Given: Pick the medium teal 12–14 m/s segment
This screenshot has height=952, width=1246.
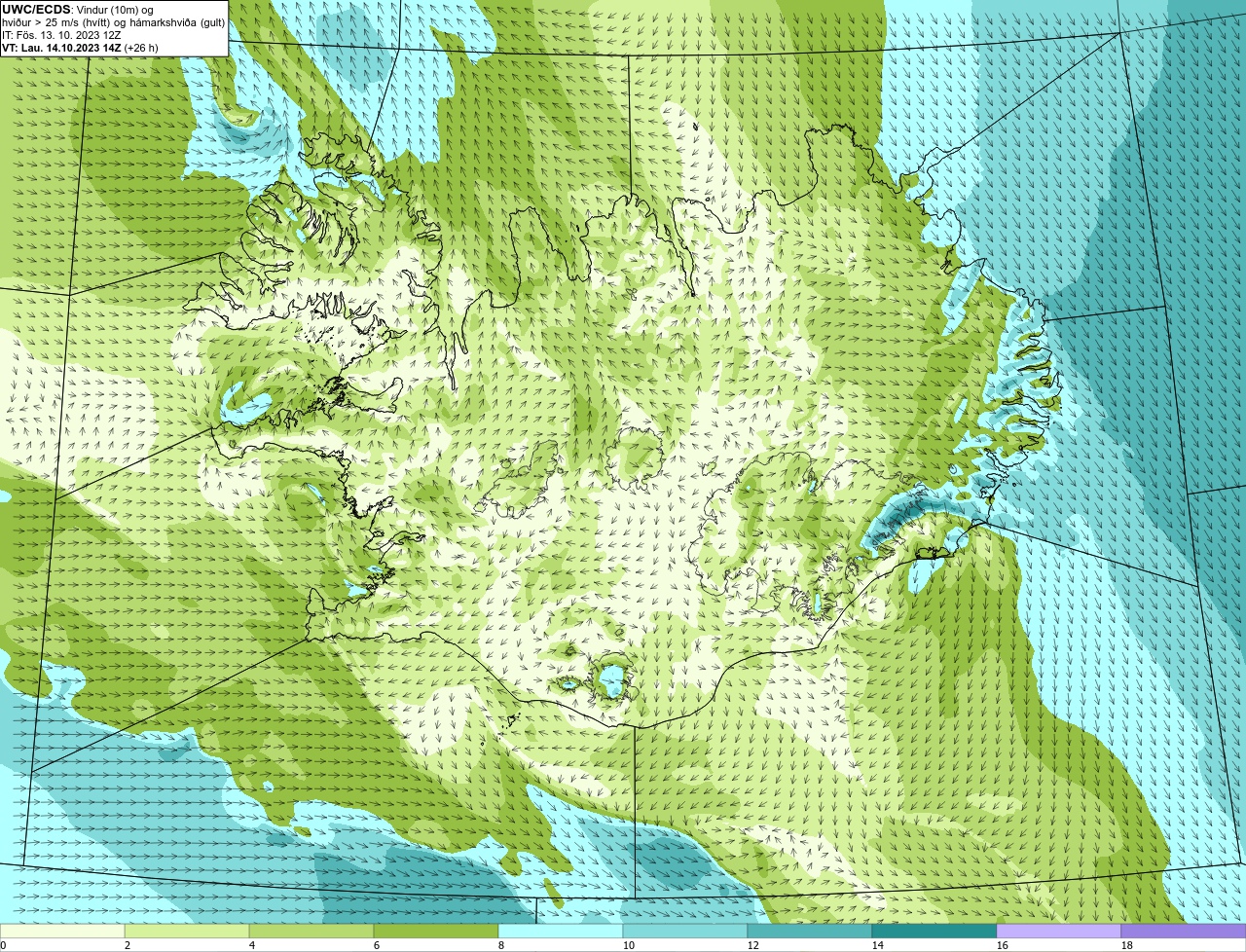Looking at the screenshot, I should point(810,932).
